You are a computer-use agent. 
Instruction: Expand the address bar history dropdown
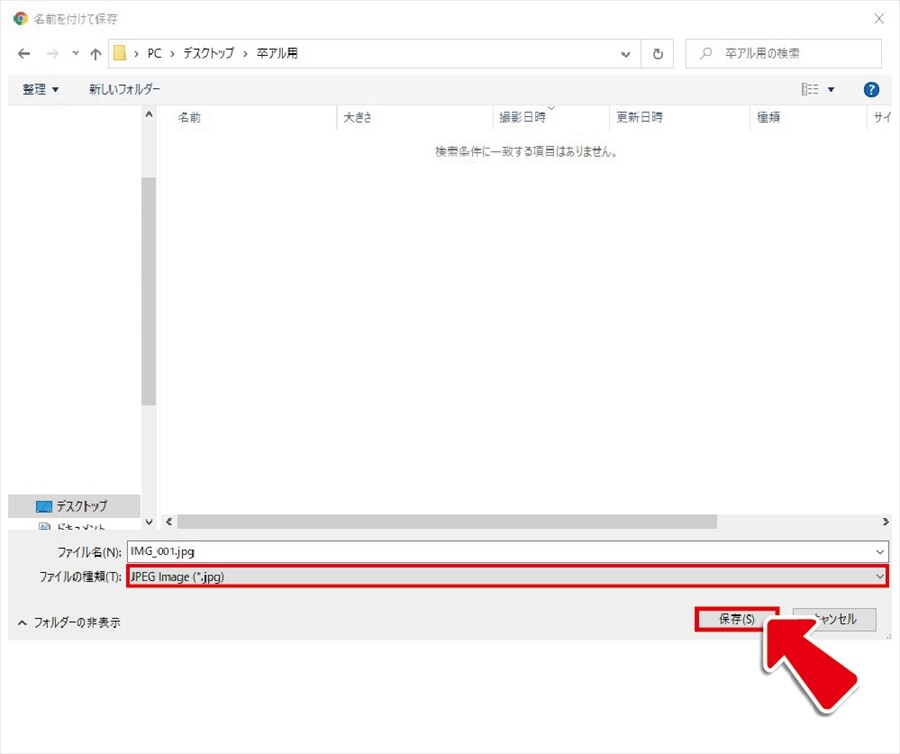(626, 54)
